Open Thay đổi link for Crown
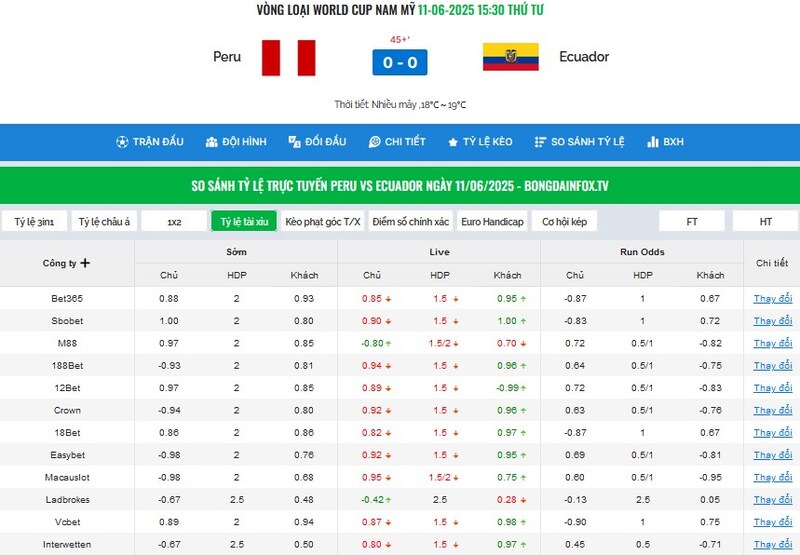Image resolution: width=800 pixels, height=555 pixels. 773,410
